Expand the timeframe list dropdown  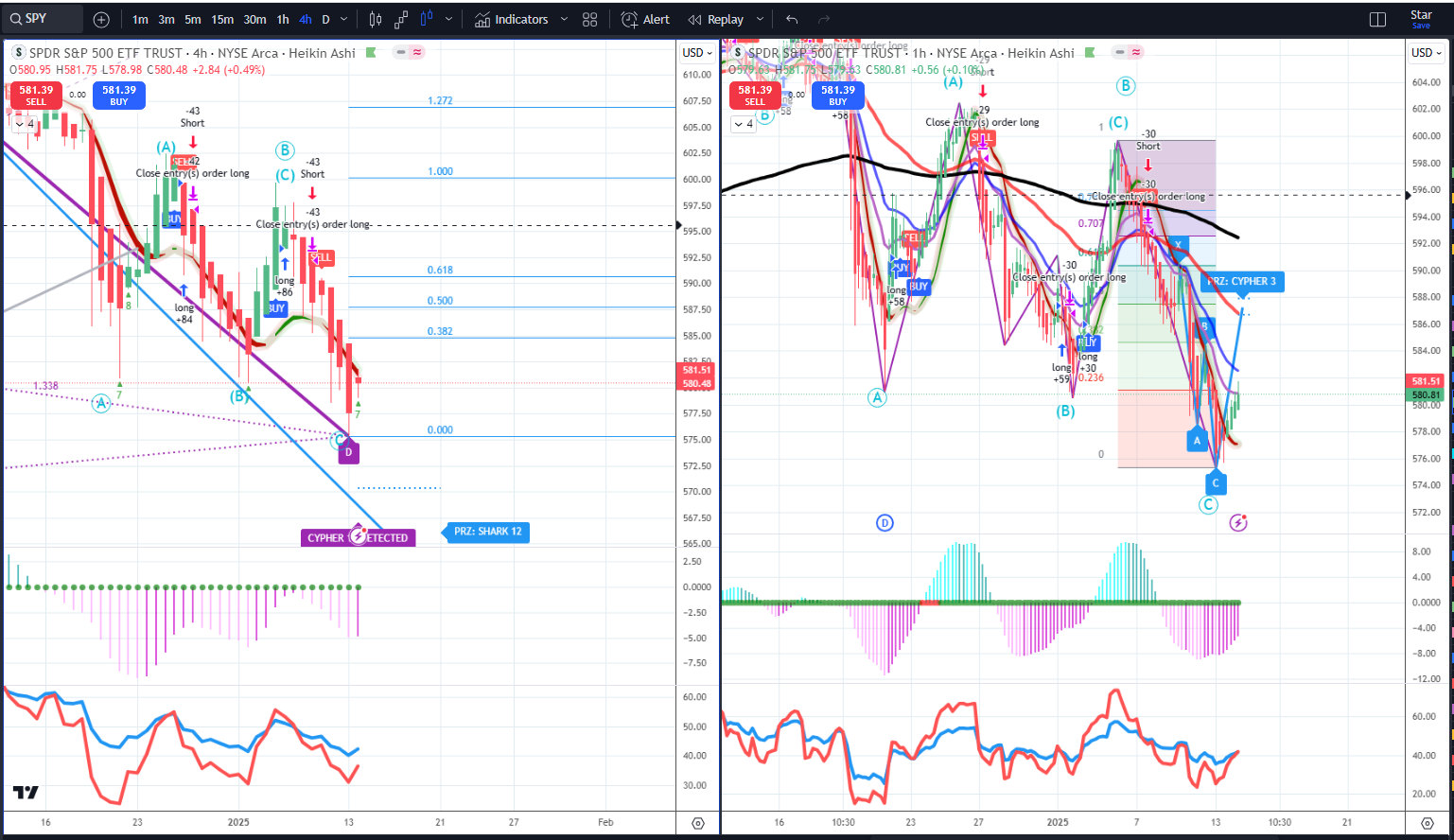344,20
